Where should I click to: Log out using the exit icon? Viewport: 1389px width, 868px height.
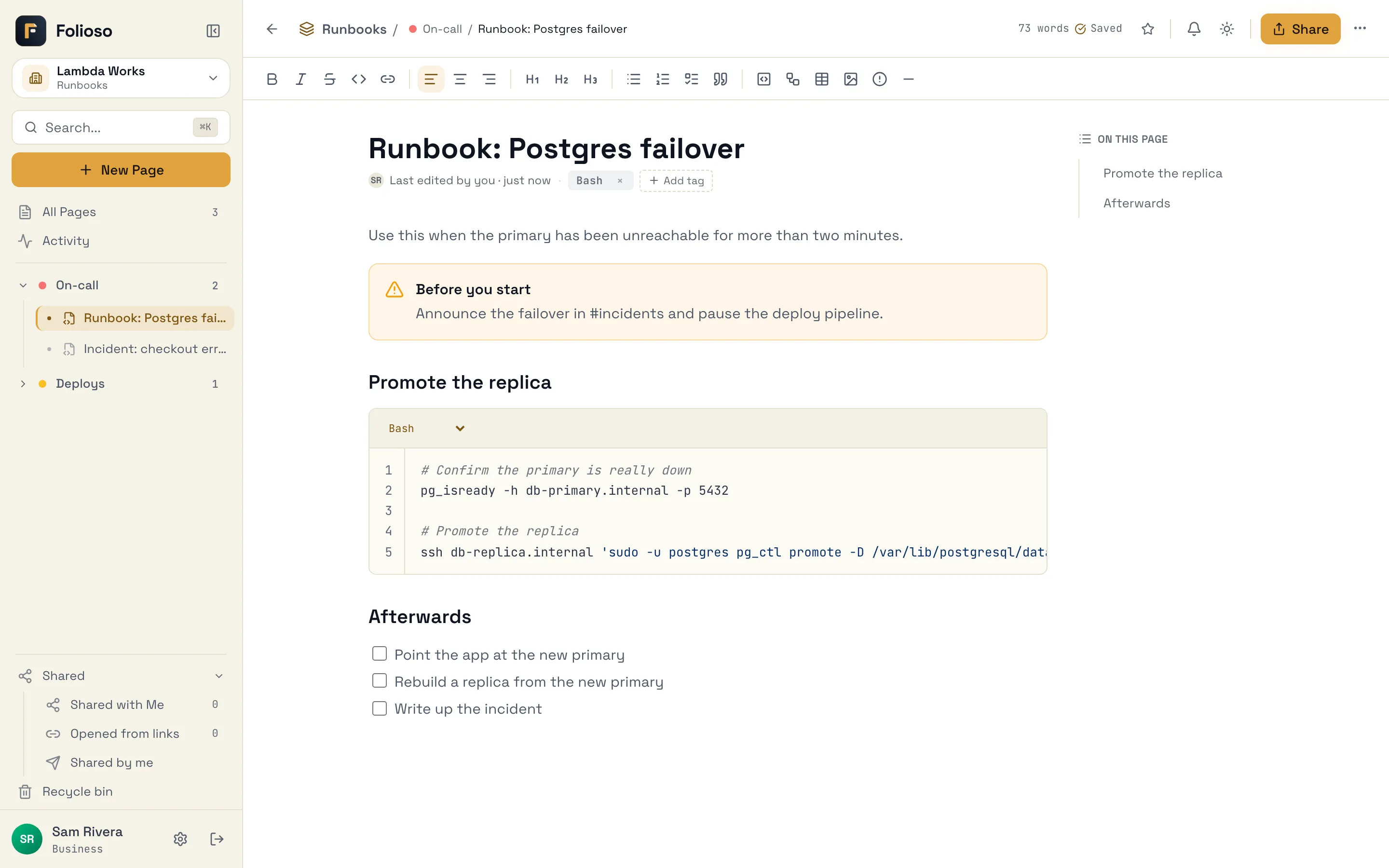(x=217, y=839)
